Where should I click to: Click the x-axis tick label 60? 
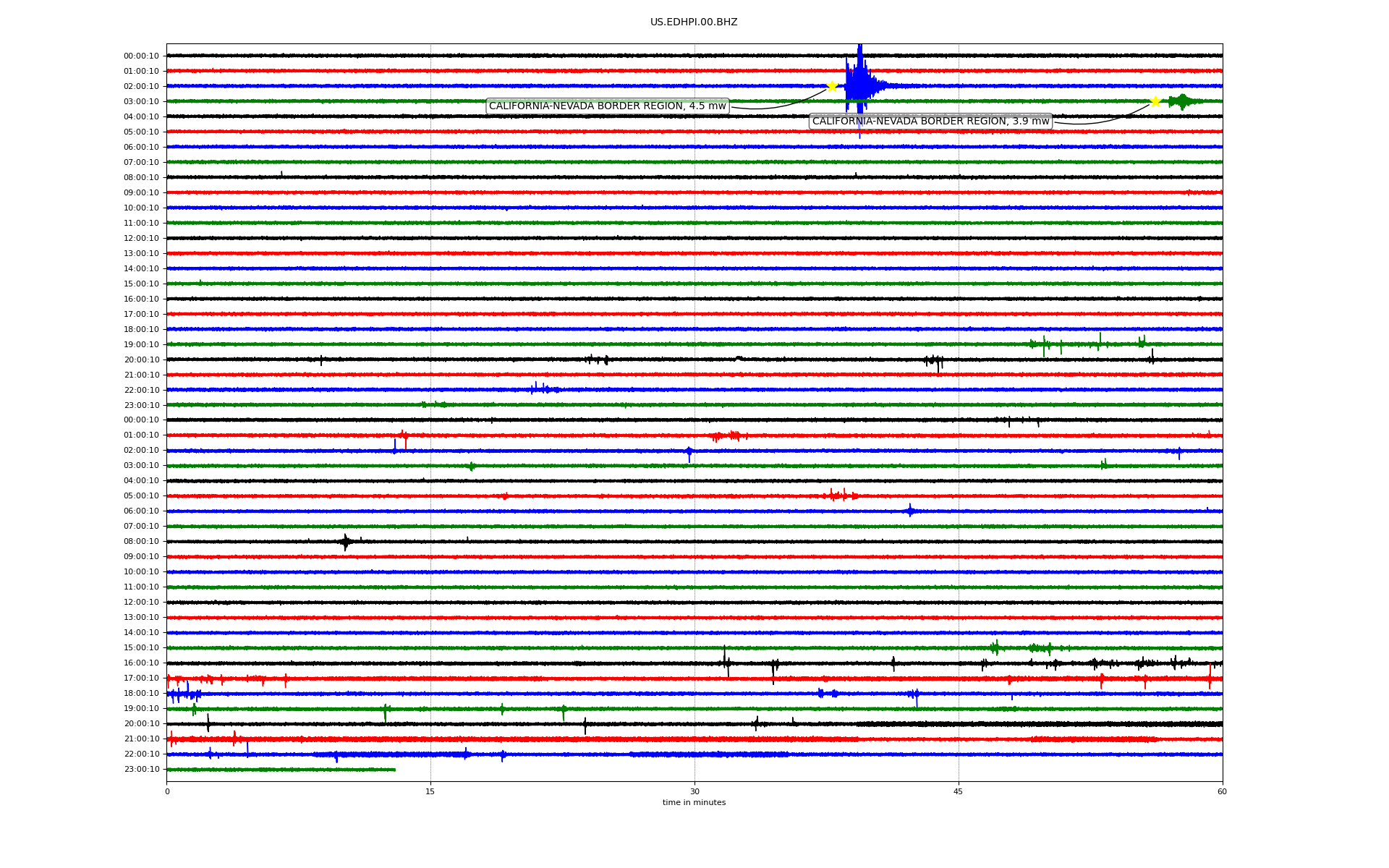pyautogui.click(x=1222, y=791)
